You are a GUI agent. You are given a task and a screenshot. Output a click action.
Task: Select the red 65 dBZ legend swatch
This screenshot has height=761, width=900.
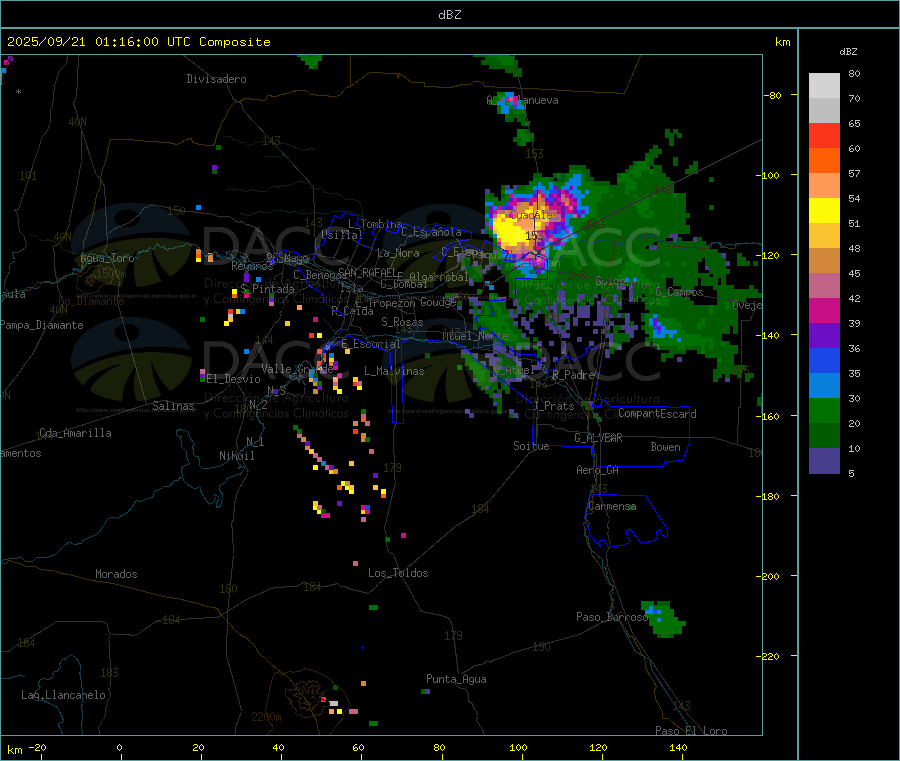[824, 136]
